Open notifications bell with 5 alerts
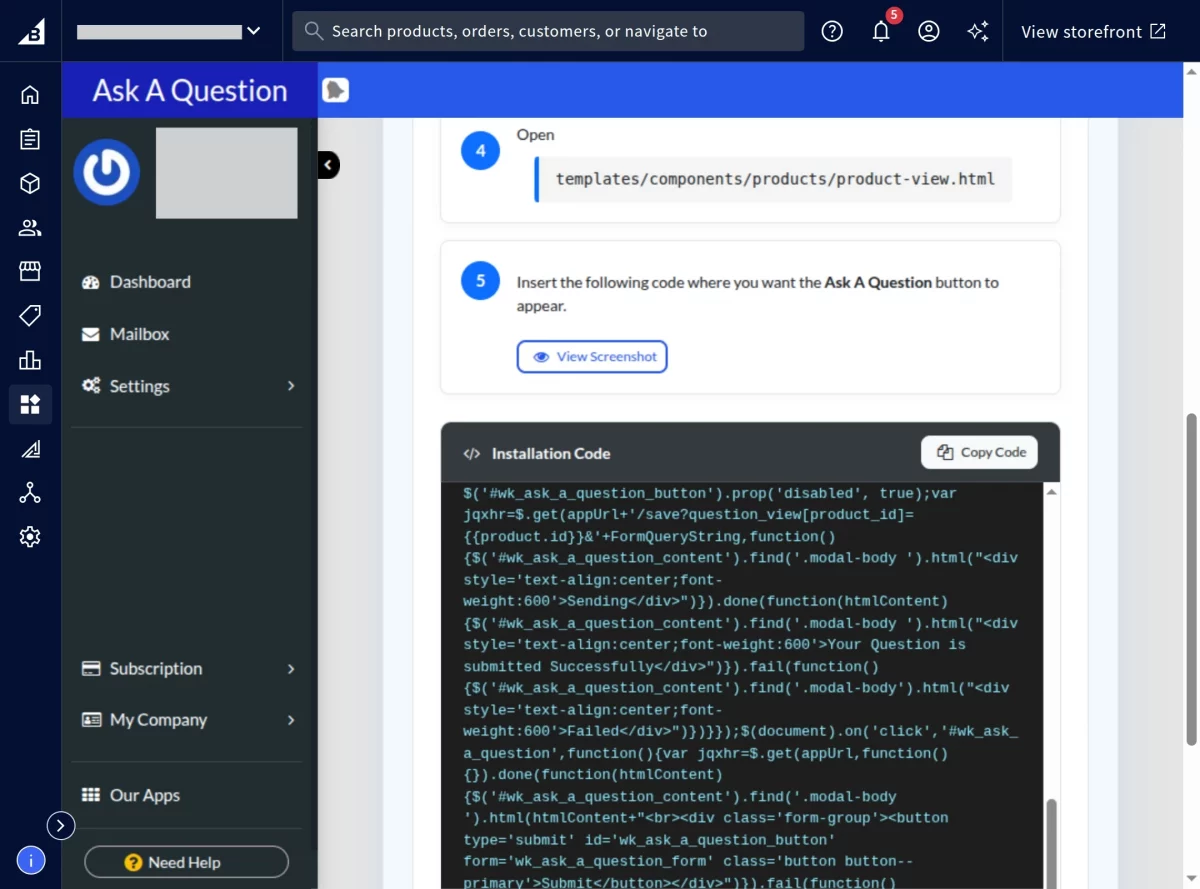The width and height of the screenshot is (1200, 889). tap(881, 31)
